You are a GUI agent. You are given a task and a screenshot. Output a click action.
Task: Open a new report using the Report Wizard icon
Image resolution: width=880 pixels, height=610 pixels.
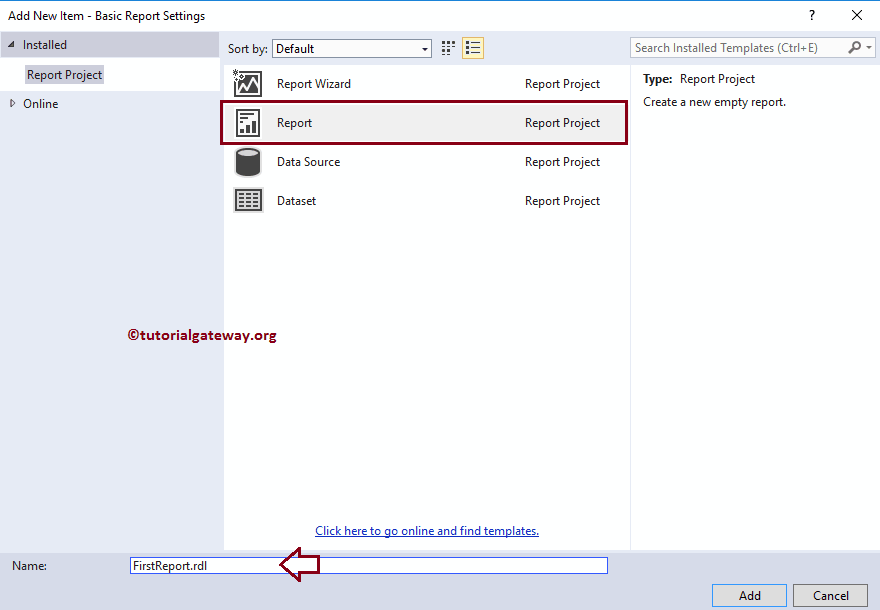click(247, 83)
